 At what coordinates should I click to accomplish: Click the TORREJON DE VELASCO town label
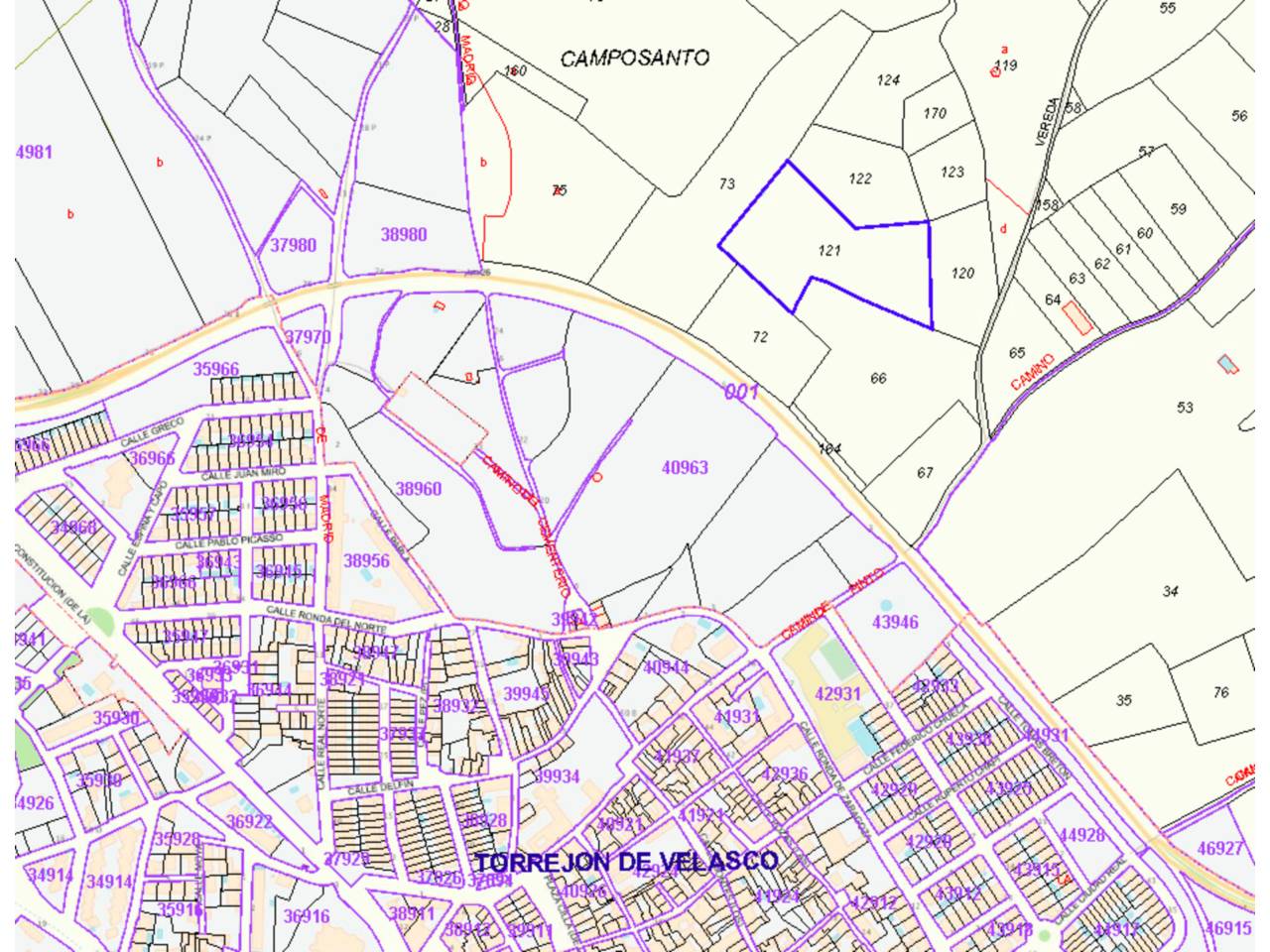(626, 861)
